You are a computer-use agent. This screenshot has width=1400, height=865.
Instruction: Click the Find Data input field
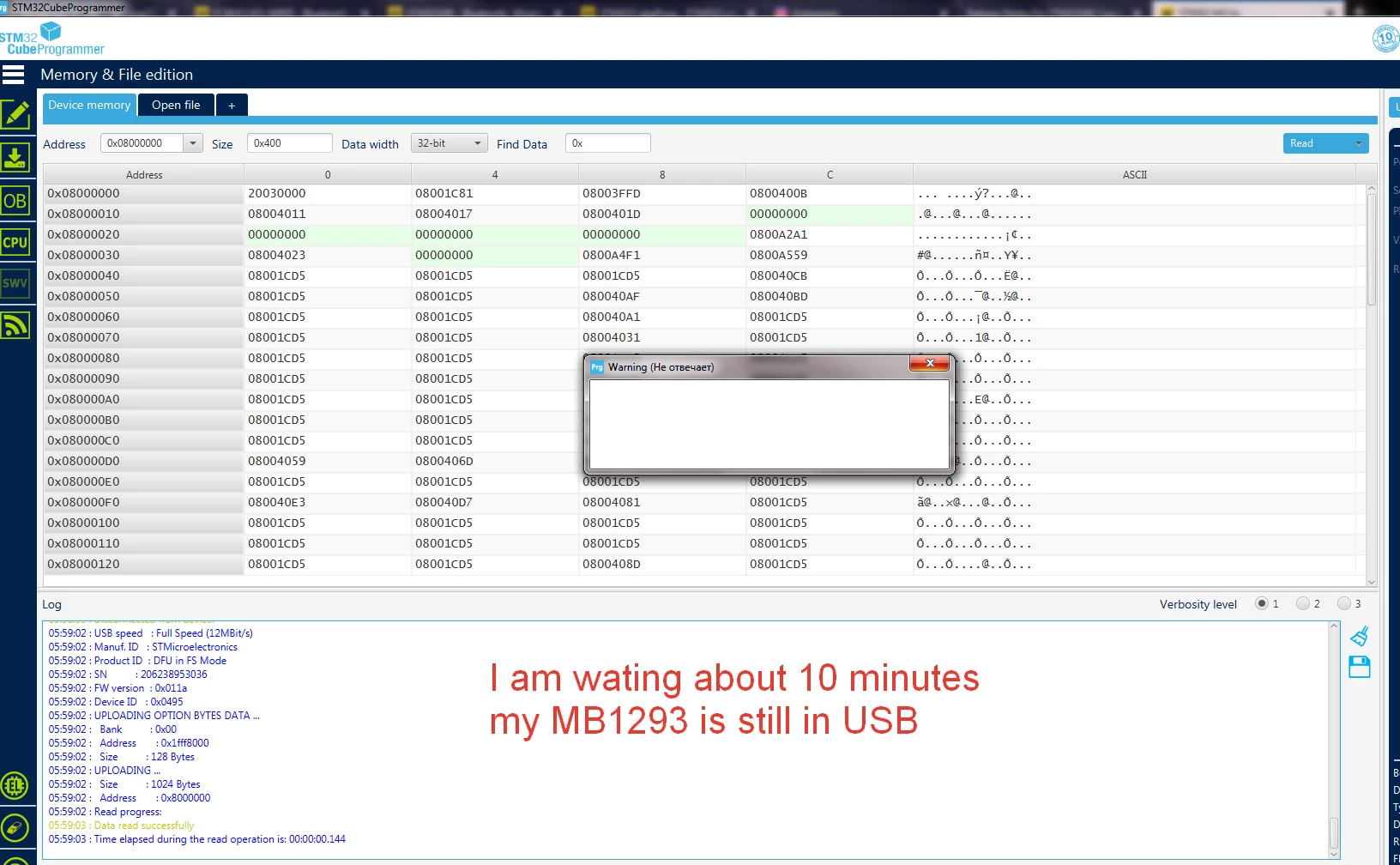(x=608, y=143)
